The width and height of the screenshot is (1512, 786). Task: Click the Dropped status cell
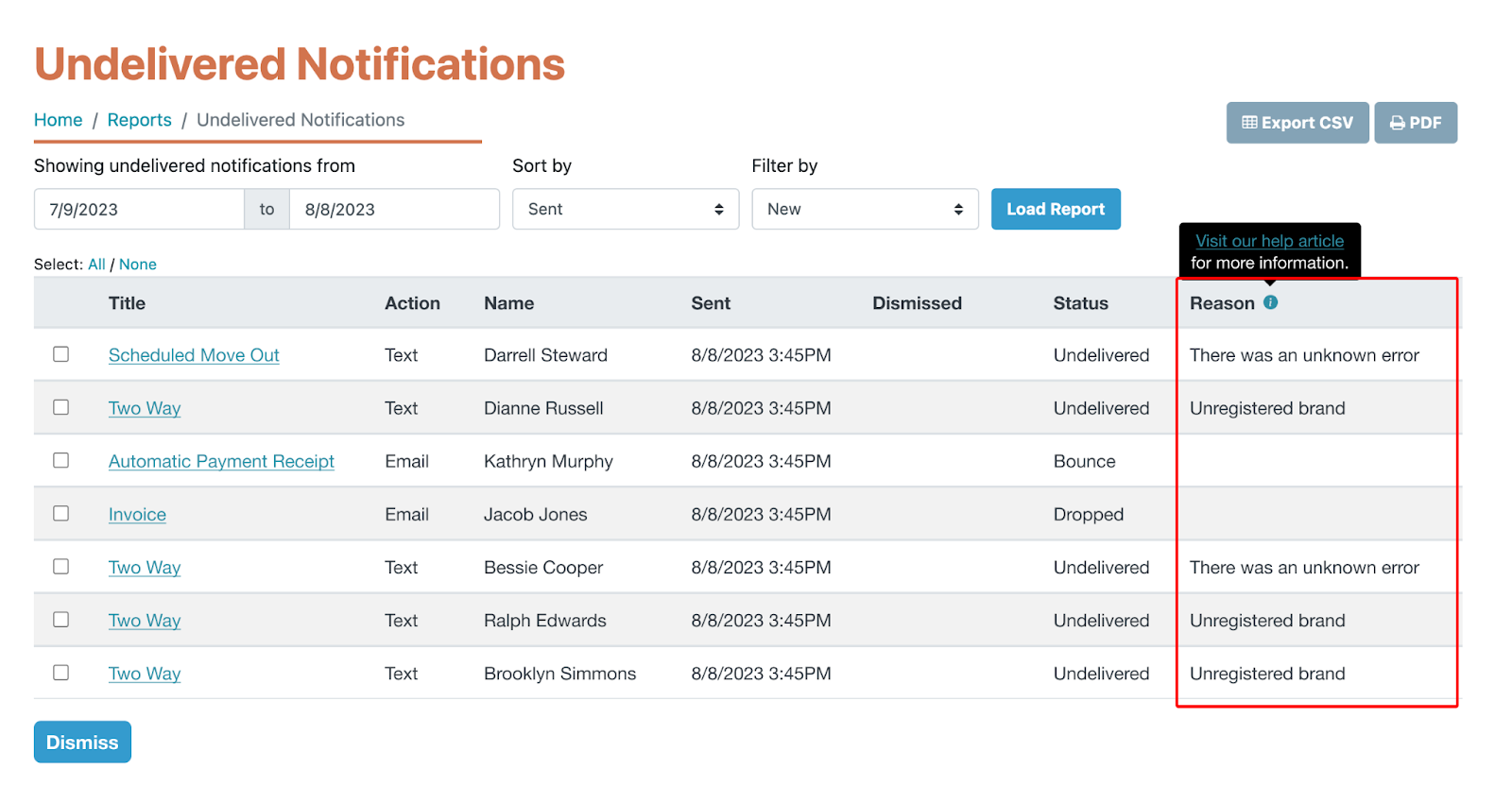point(1089,515)
